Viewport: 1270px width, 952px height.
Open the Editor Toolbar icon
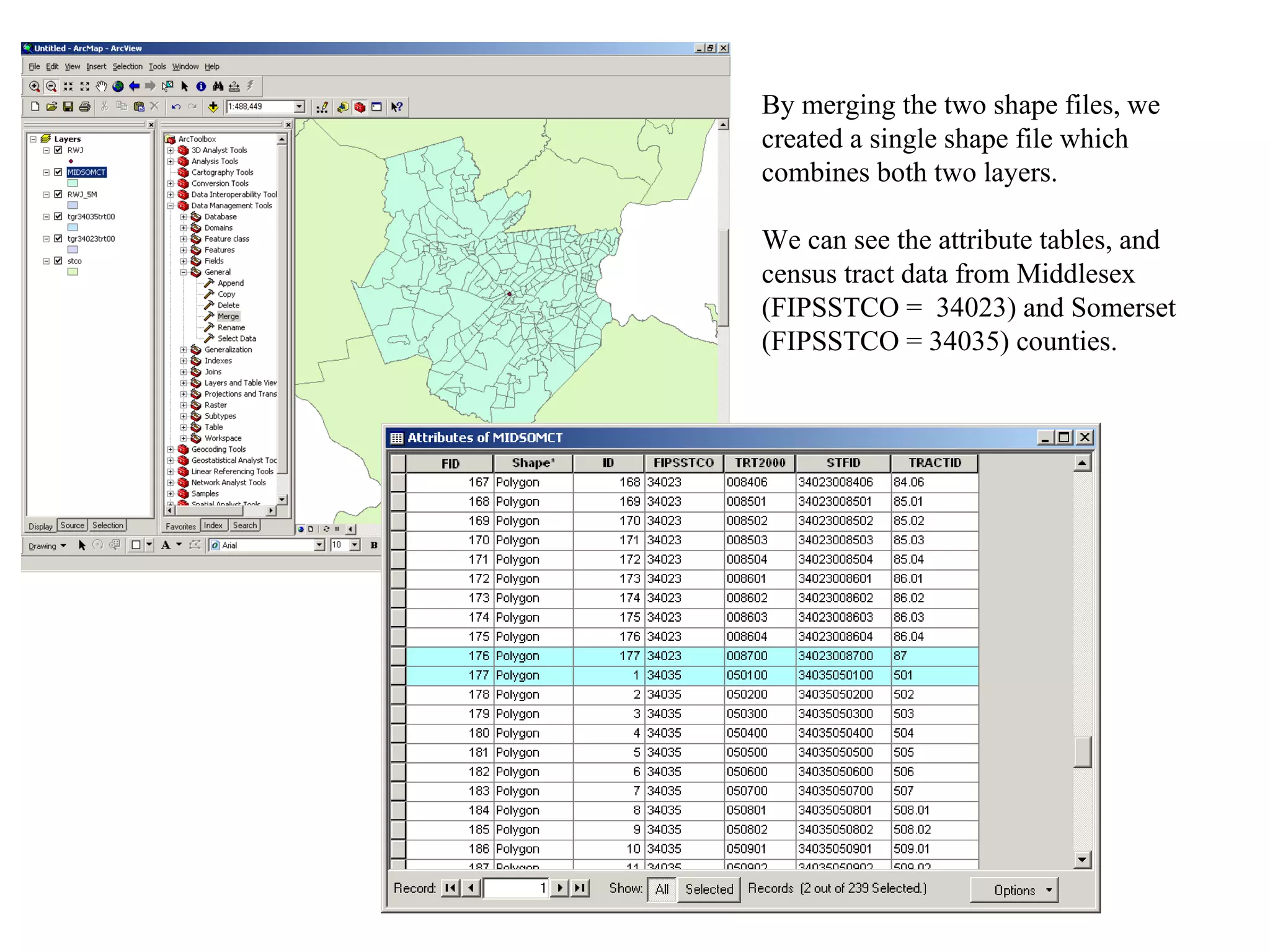[322, 107]
